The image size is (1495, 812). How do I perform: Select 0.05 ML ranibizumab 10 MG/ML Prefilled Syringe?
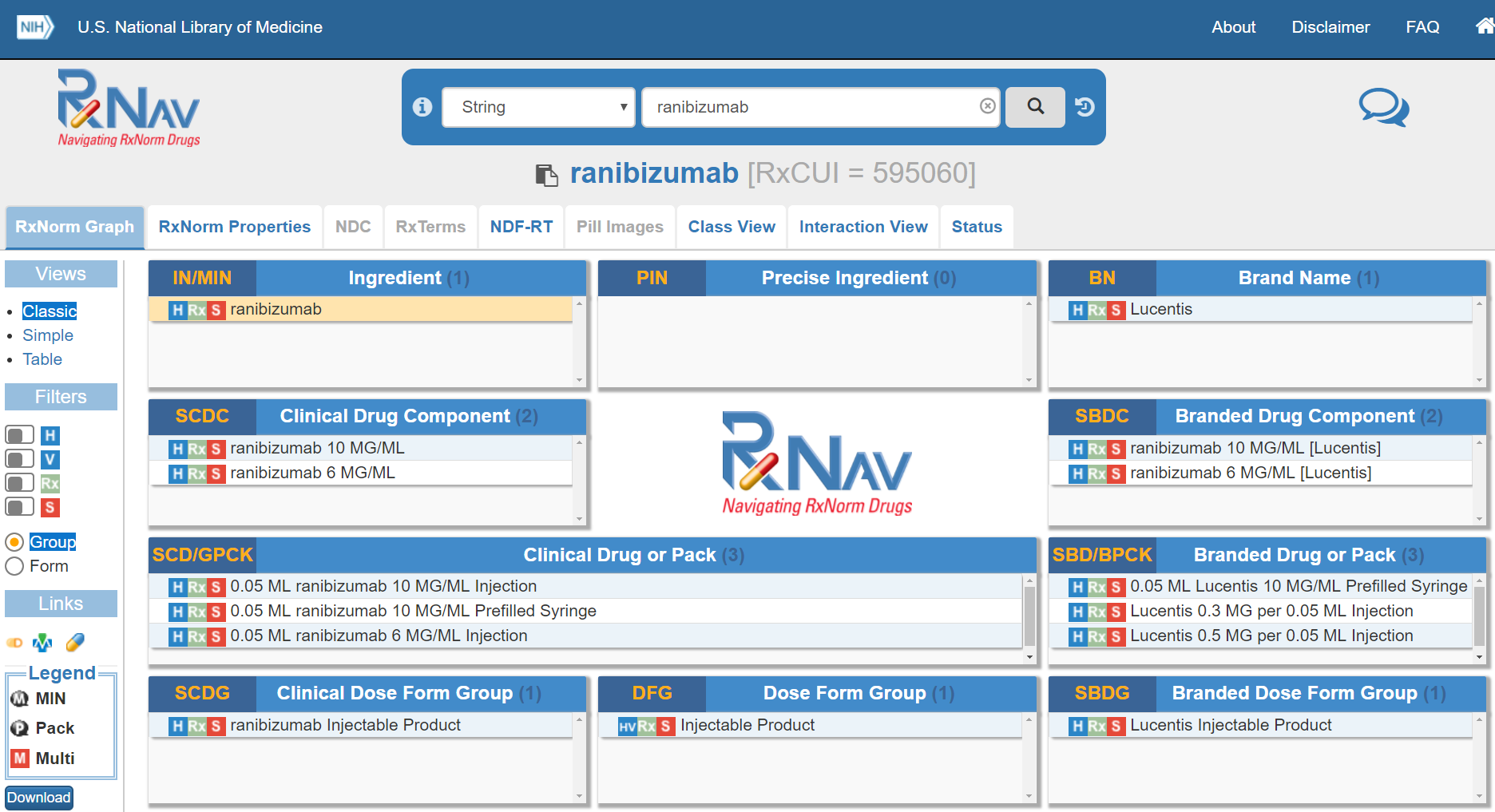tap(585, 612)
